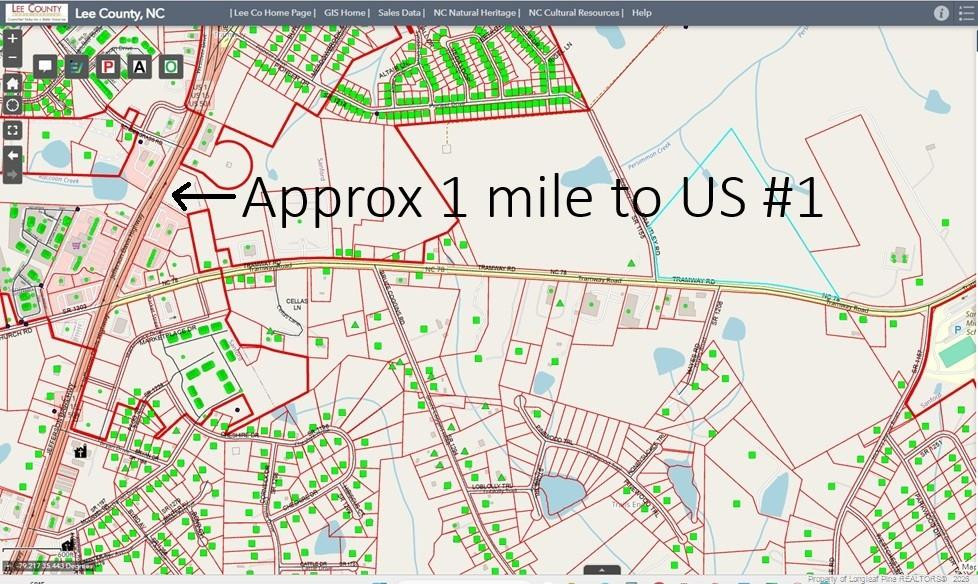Open the red P widget
Image resolution: width=978 pixels, height=584 pixels.
[108, 66]
